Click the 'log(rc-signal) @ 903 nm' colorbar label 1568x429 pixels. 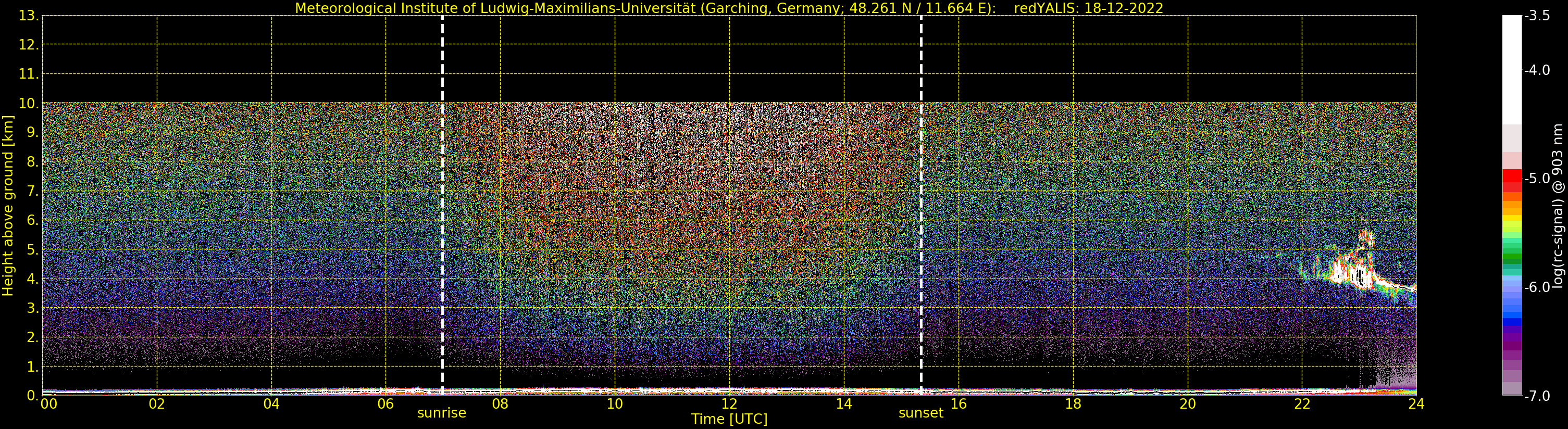click(1557, 206)
